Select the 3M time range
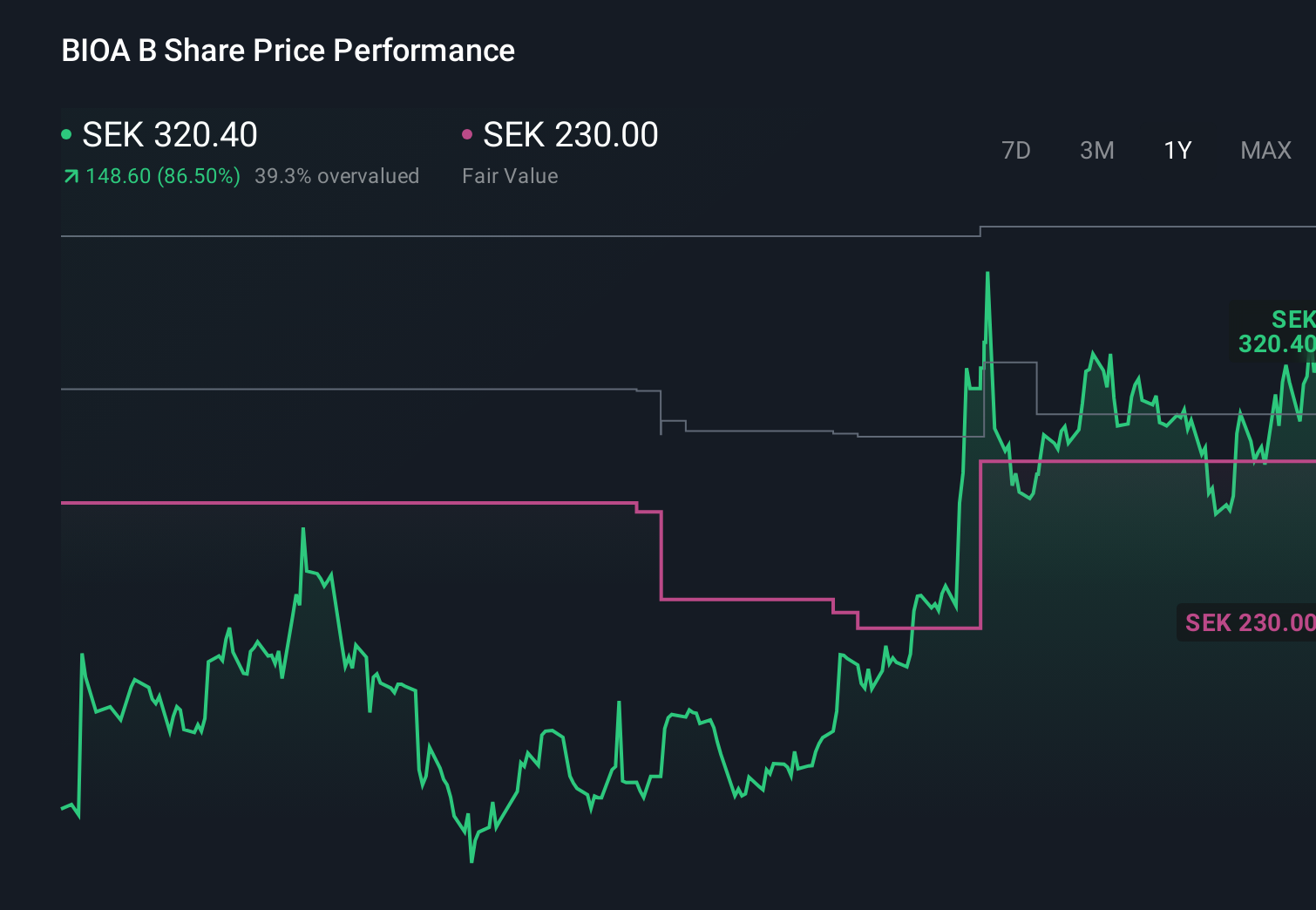1316x910 pixels. [1096, 150]
